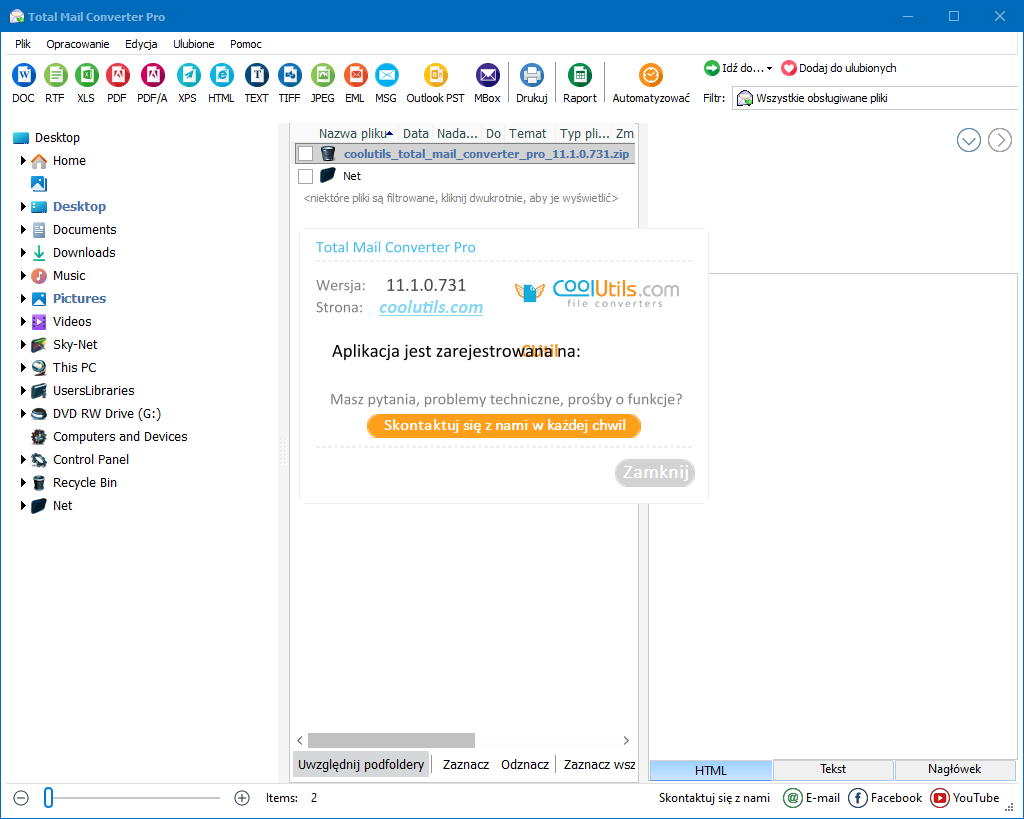The image size is (1024, 819).
Task: Click the zoom slider handle
Action: pyautogui.click(x=48, y=797)
